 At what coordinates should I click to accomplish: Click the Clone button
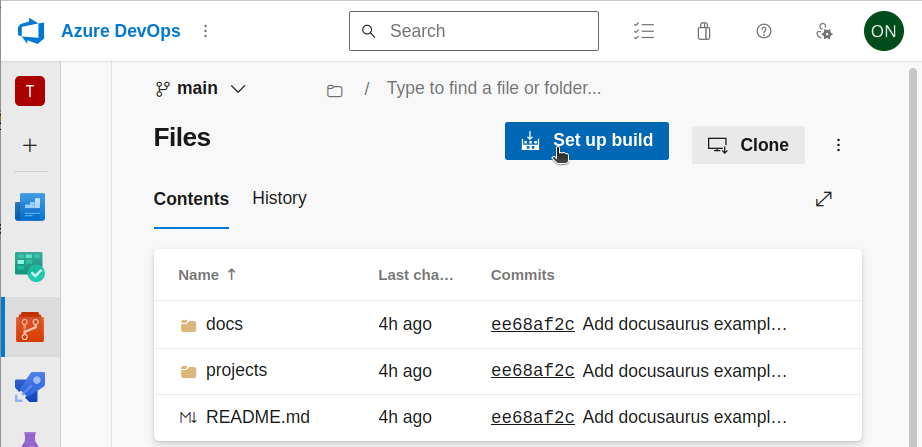(748, 145)
